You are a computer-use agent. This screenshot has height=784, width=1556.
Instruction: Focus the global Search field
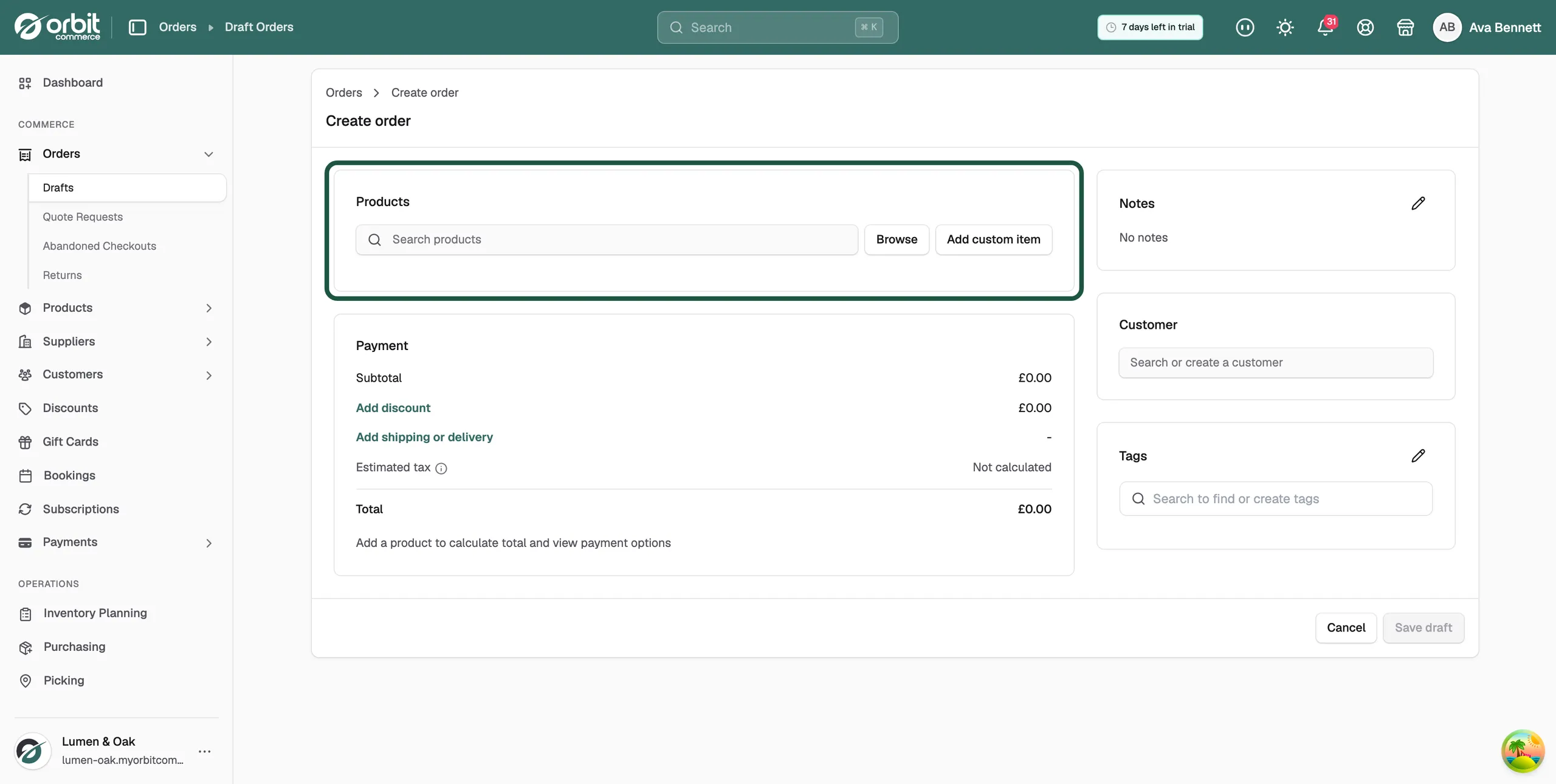click(x=777, y=27)
